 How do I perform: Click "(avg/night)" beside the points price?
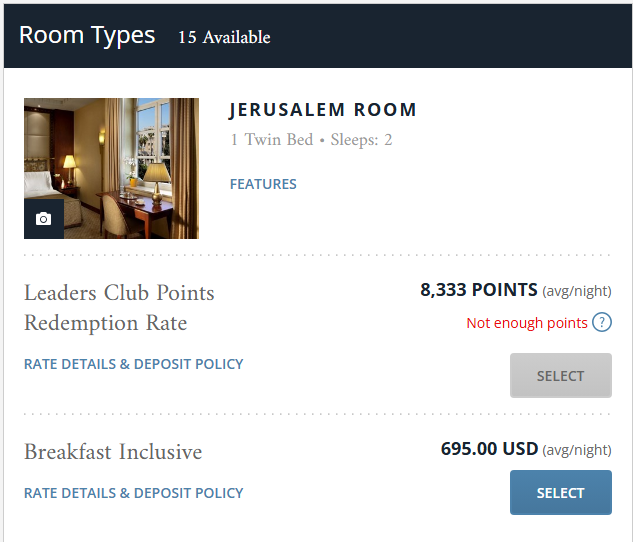coord(577,292)
